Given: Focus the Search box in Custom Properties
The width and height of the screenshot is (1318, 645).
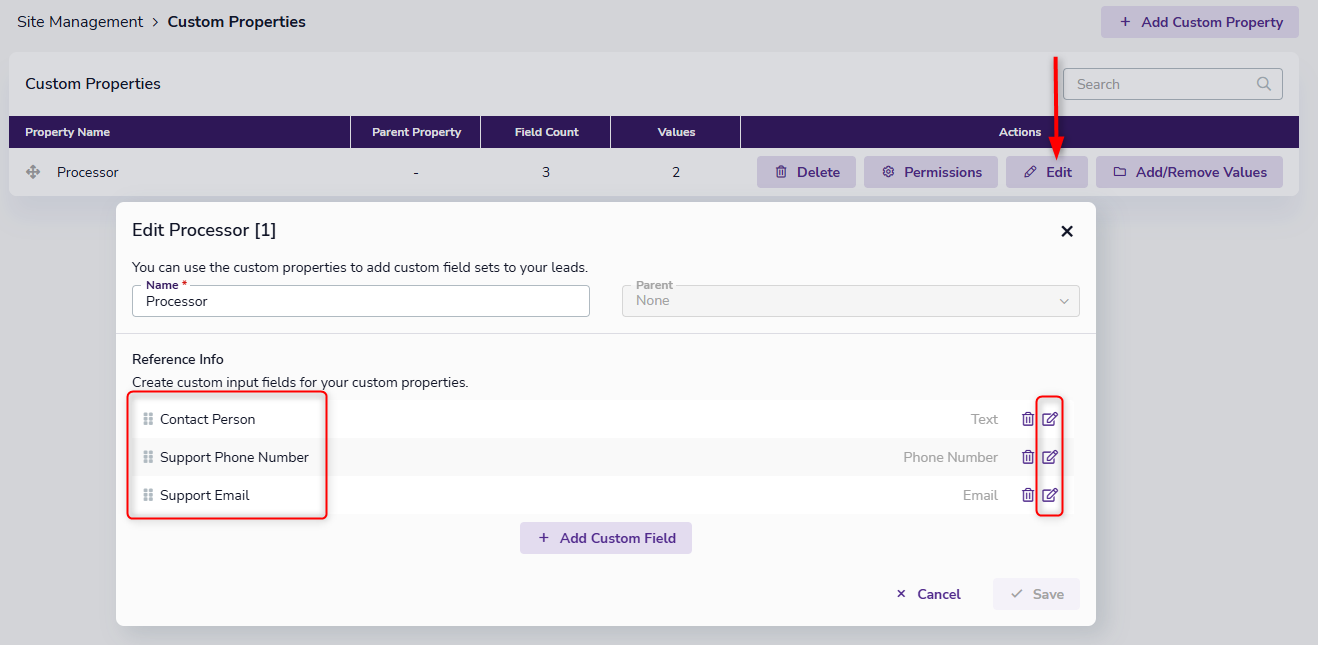Looking at the screenshot, I should point(1173,84).
